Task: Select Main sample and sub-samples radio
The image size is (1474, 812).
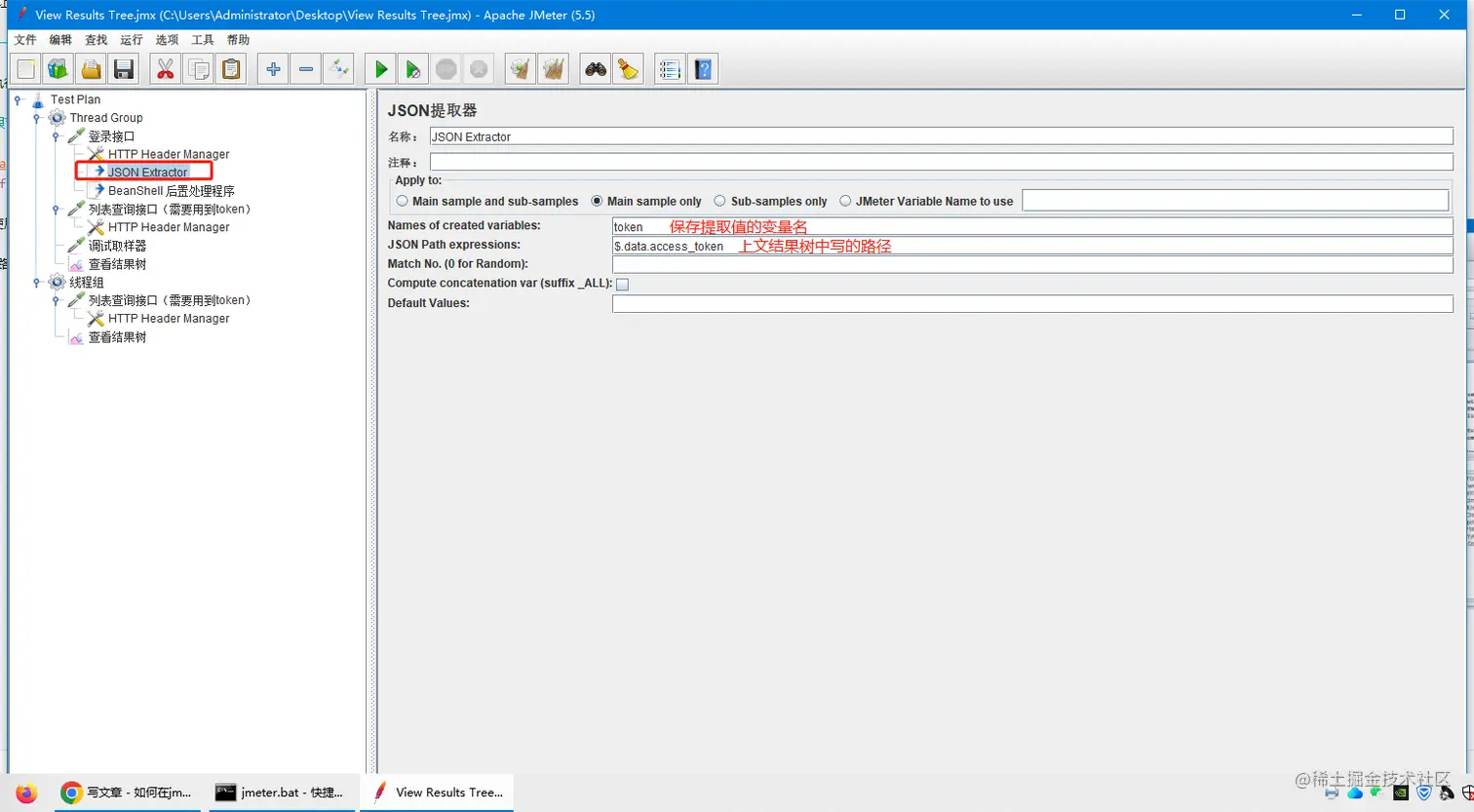Action: tap(402, 201)
